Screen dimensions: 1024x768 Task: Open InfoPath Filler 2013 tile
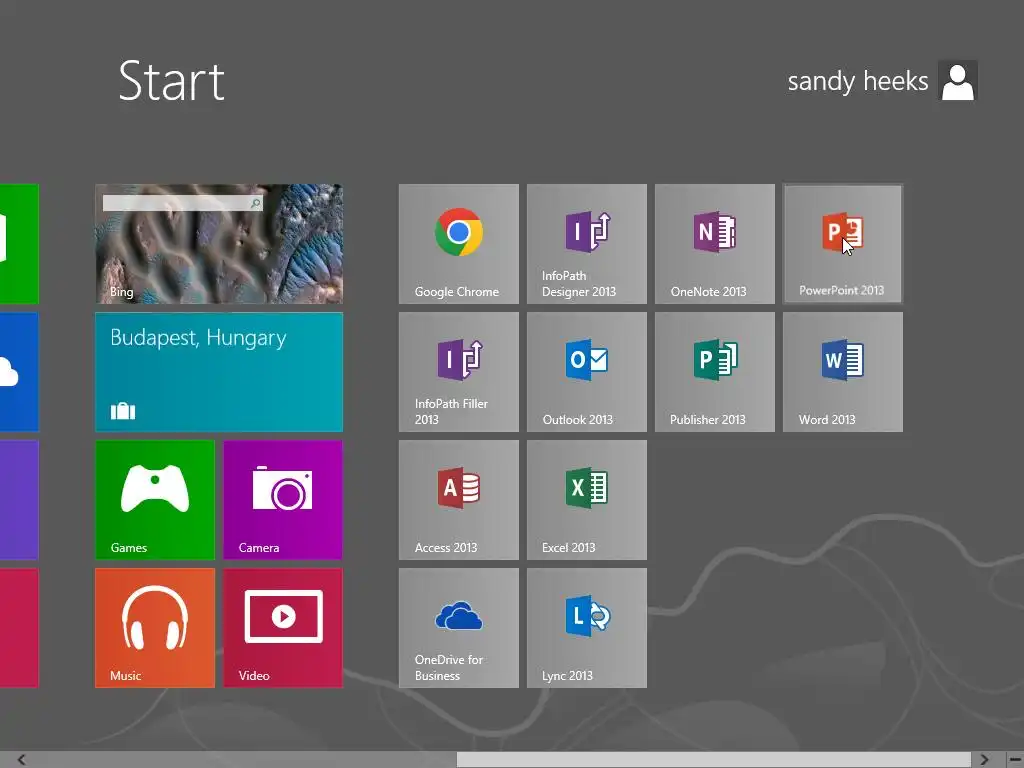(x=458, y=372)
